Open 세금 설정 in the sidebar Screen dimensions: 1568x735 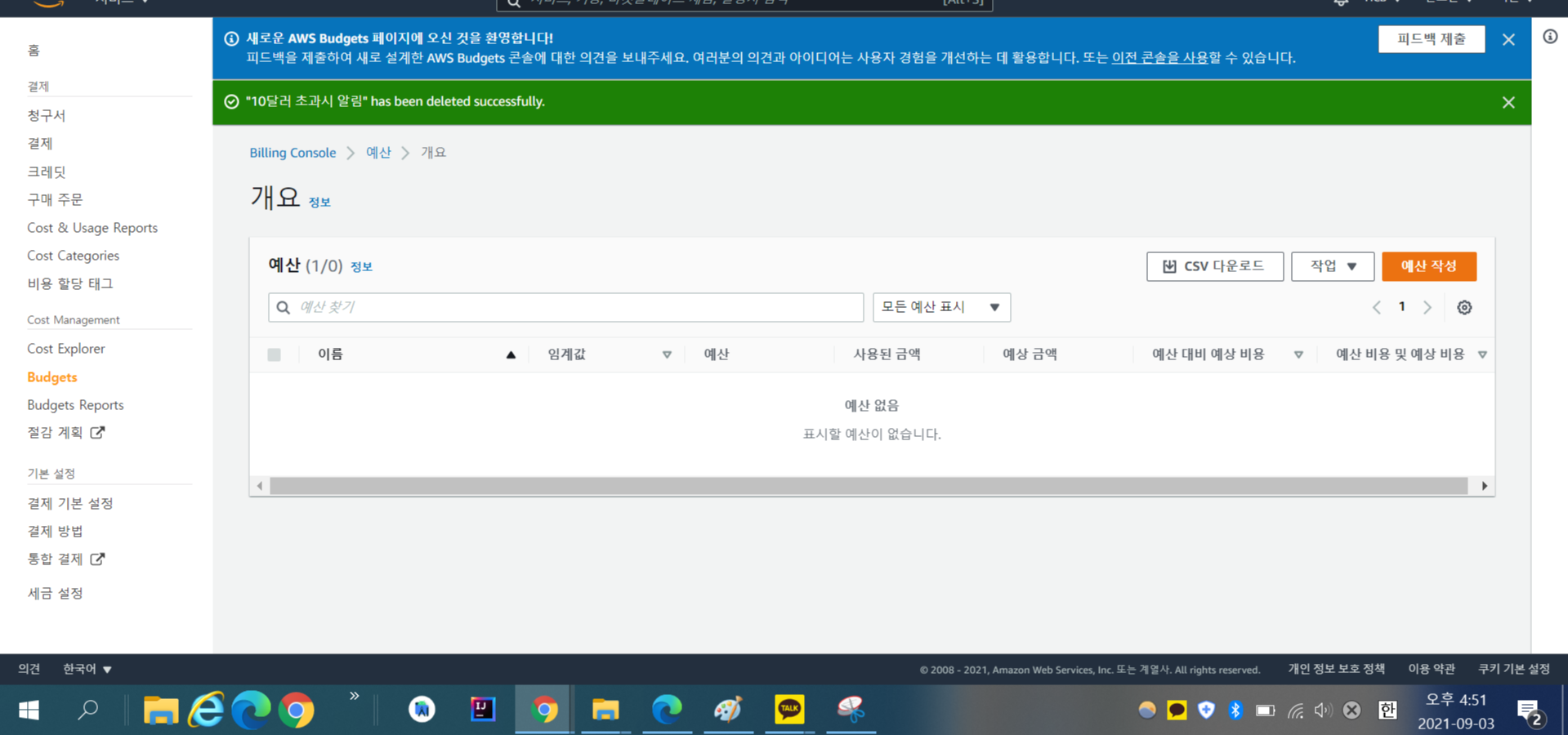tap(55, 594)
